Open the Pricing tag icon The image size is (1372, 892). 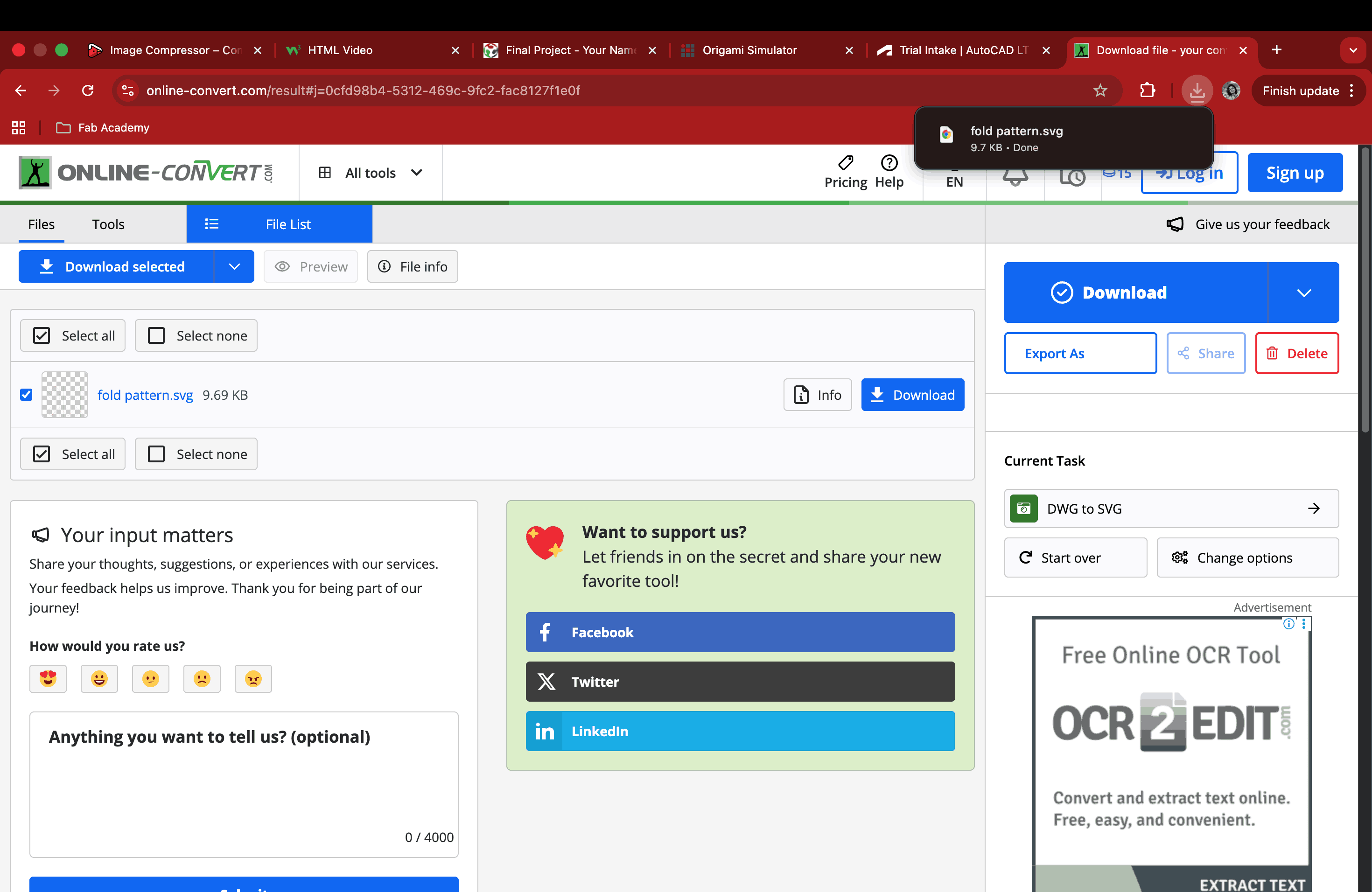point(845,163)
